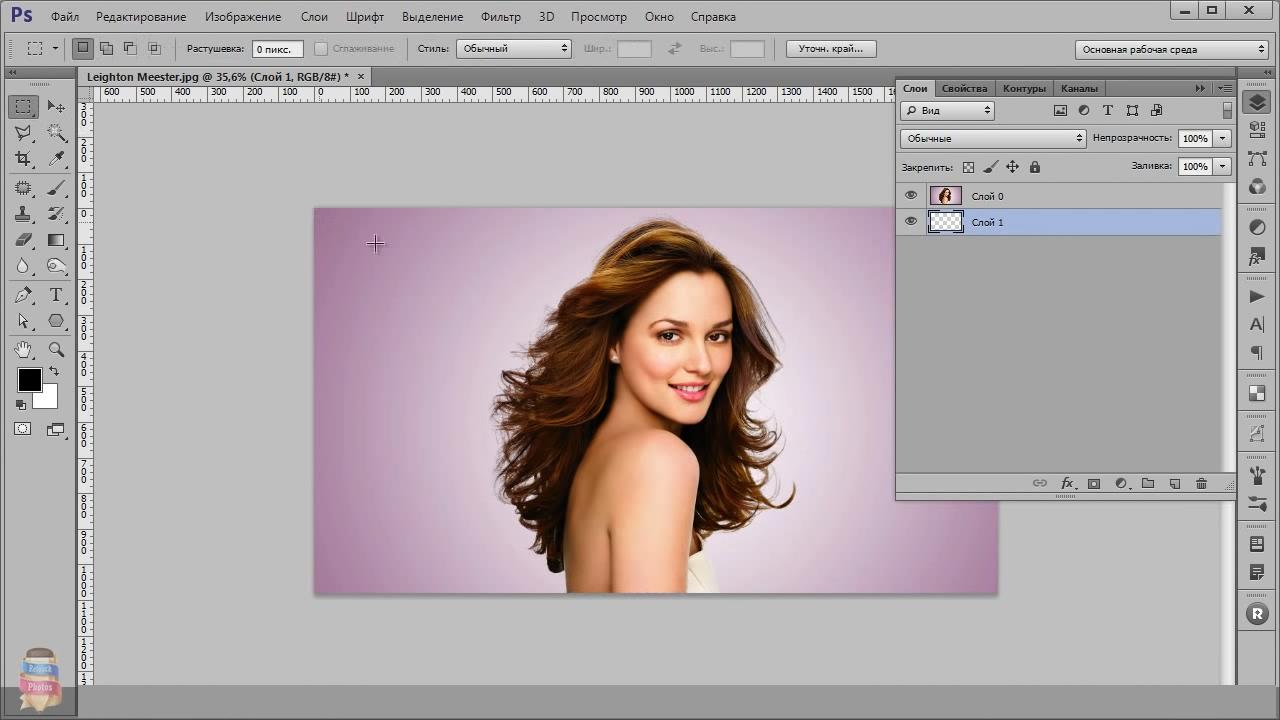The width and height of the screenshot is (1280, 720).
Task: Add a layer style via fx icon
Action: click(x=1067, y=484)
